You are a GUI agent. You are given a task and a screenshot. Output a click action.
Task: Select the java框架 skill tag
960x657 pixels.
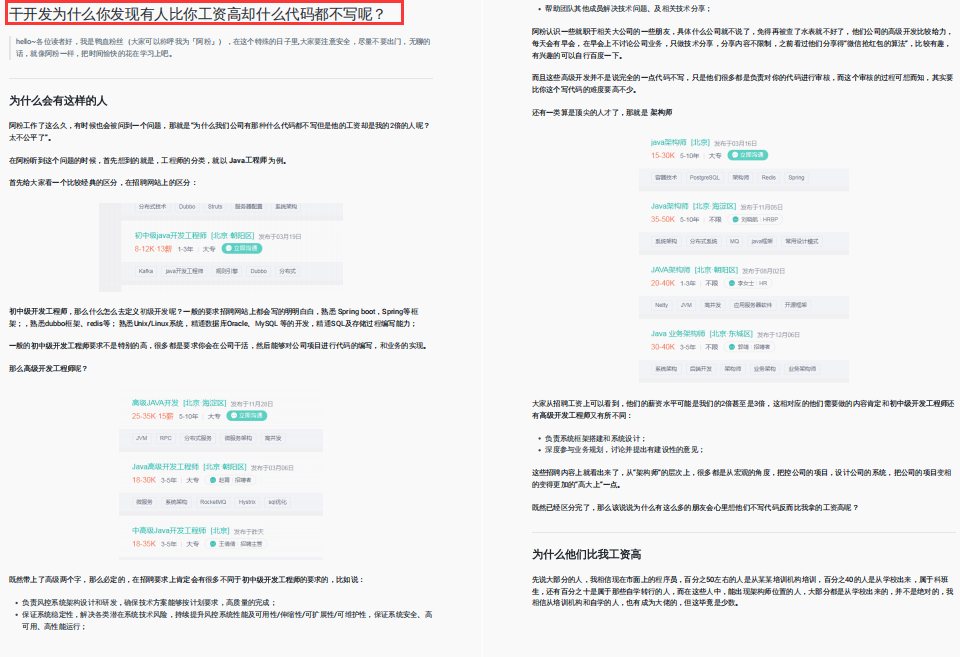tap(762, 241)
